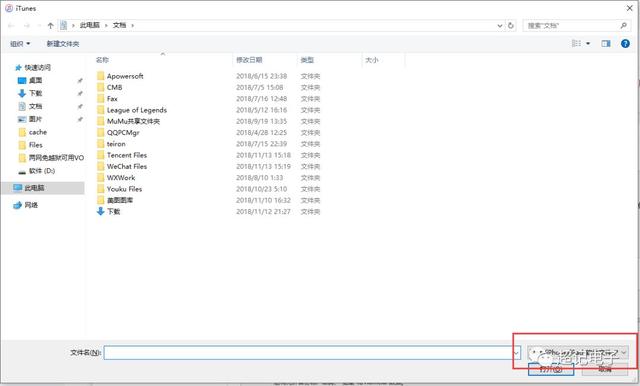Screen dimensions: 640x386
Task: Click the 打开 button
Action: pos(551,369)
